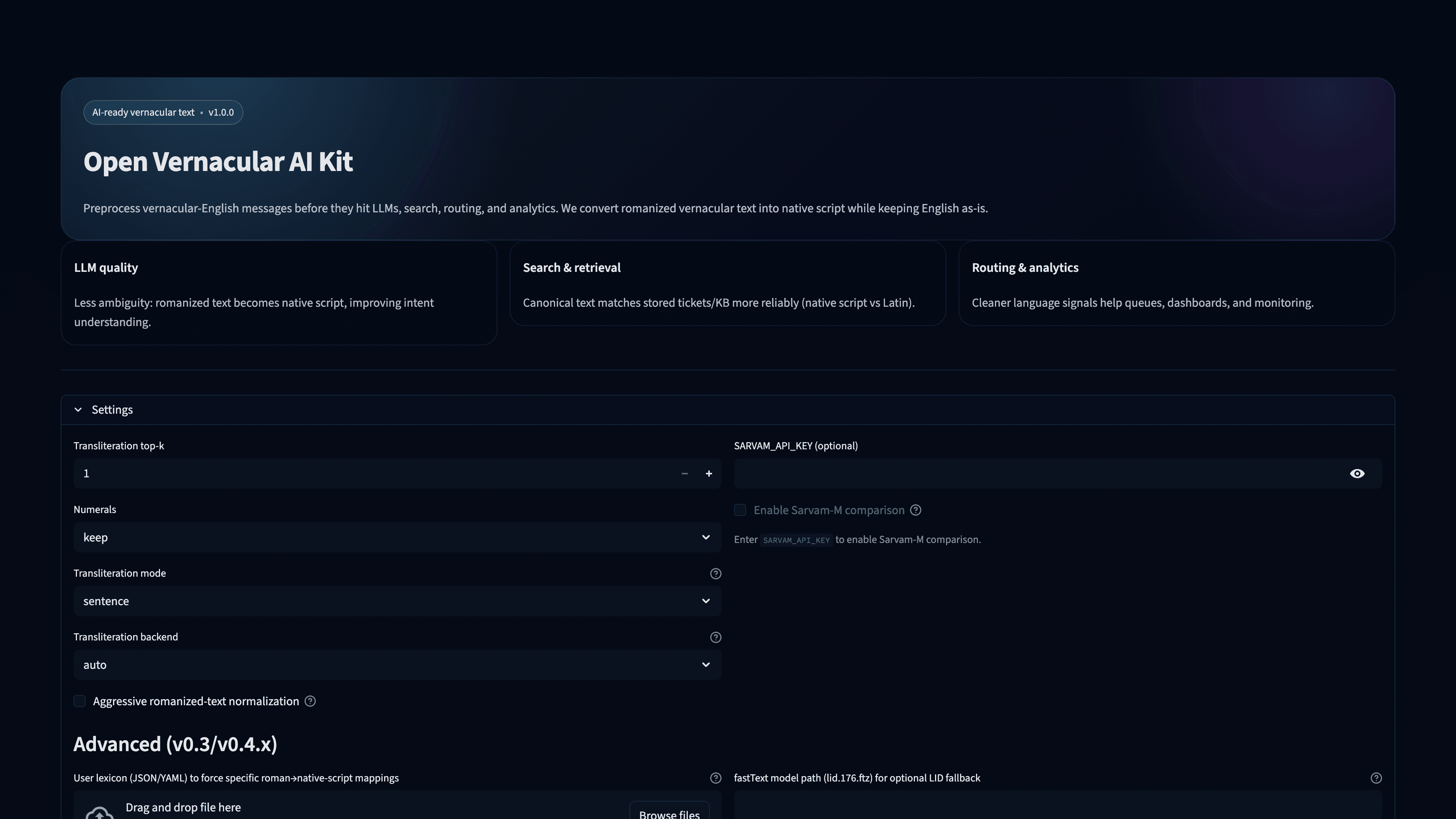Image resolution: width=1456 pixels, height=819 pixels.
Task: Increase Transliteration top-k with the plus control
Action: [x=709, y=474]
